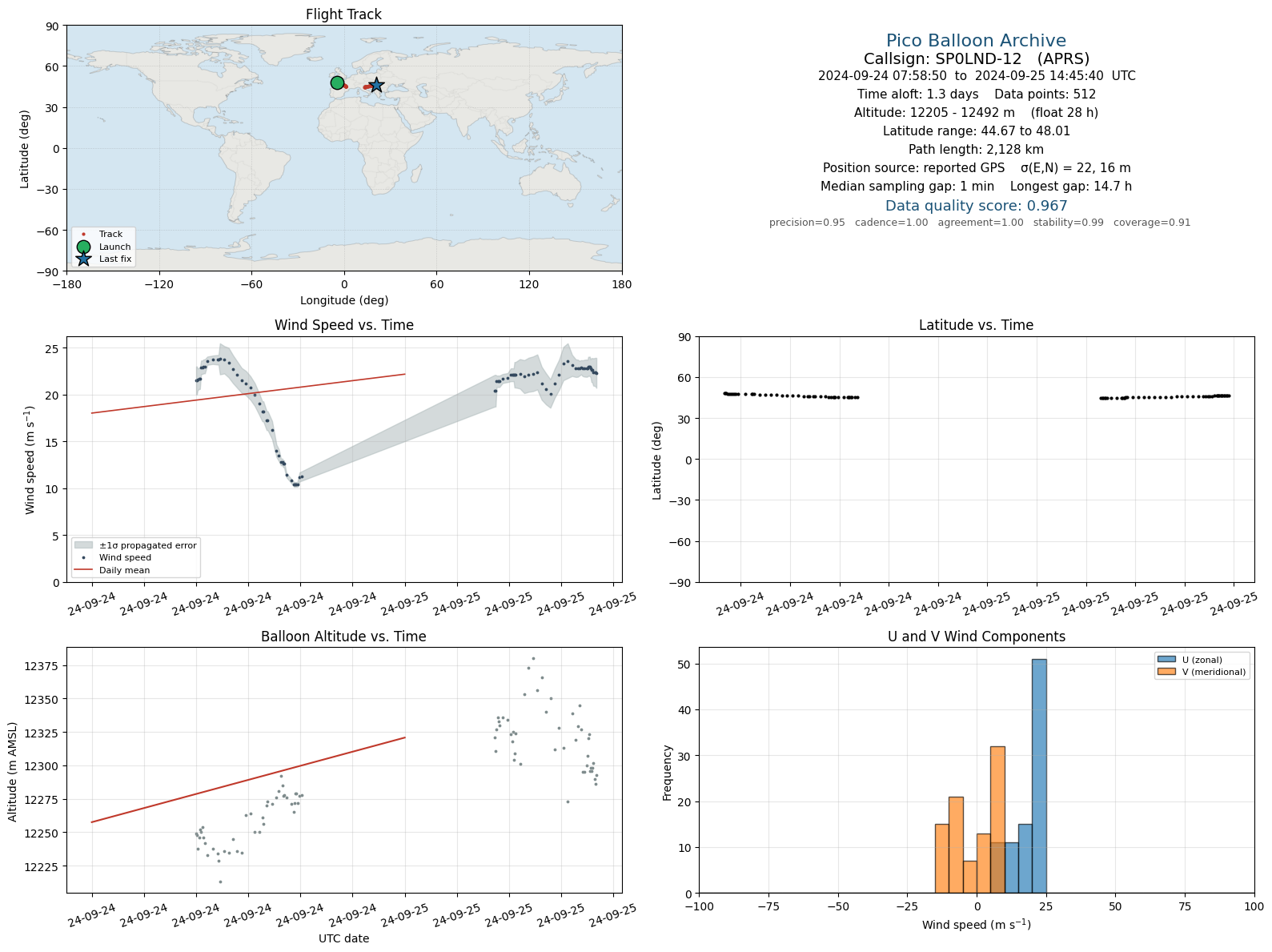Click the tallest blue U bar in the histogram

click(x=1039, y=776)
